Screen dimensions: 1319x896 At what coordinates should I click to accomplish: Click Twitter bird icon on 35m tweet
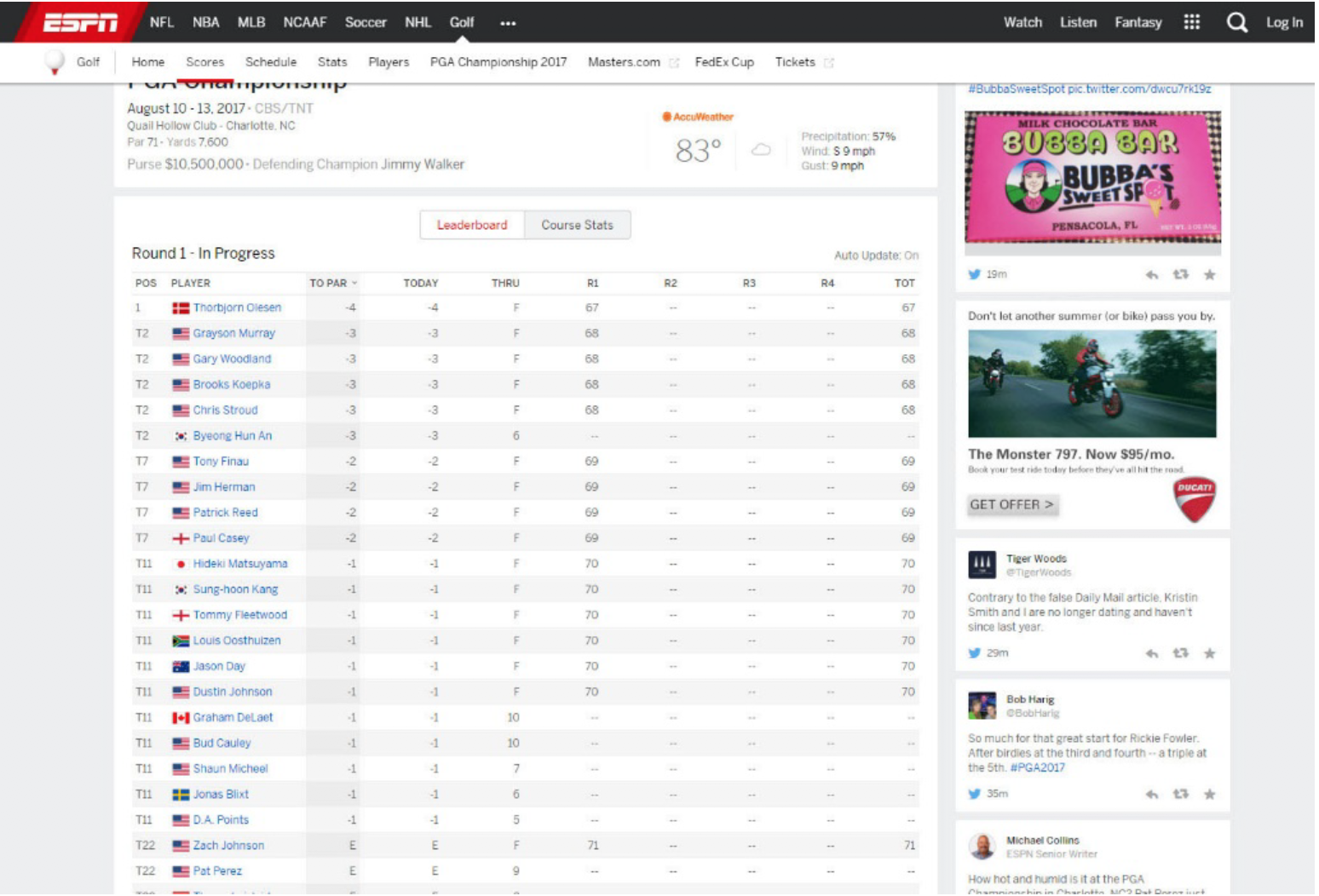976,795
